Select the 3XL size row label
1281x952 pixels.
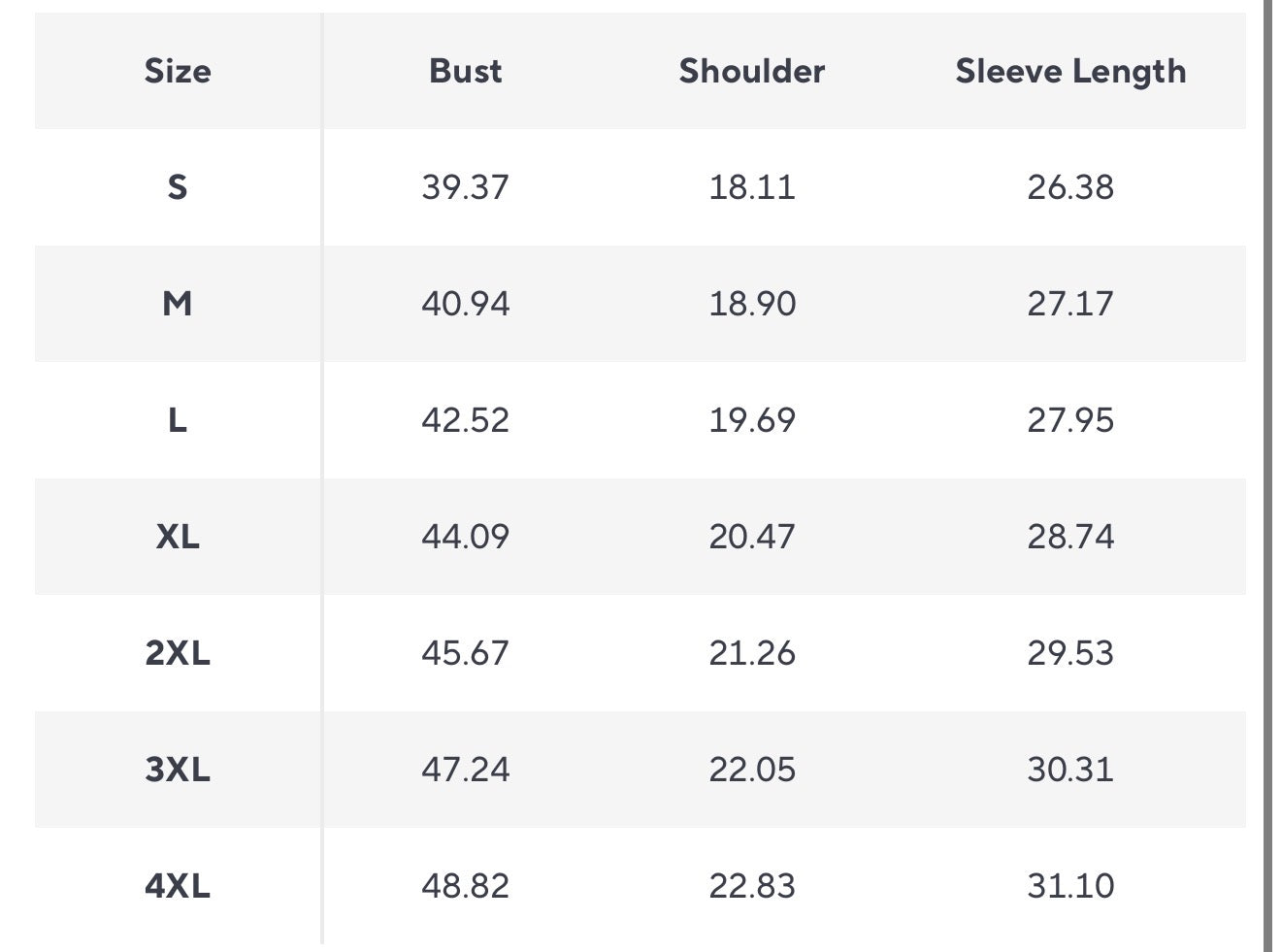(x=178, y=770)
